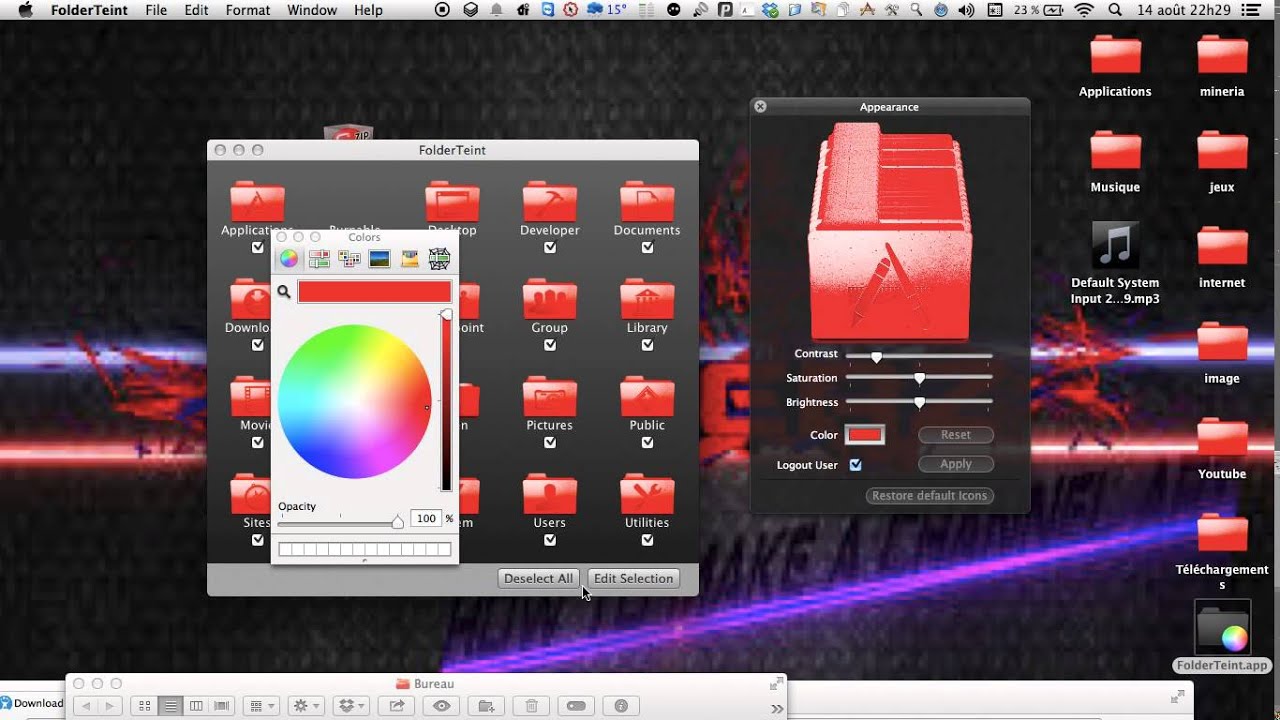This screenshot has height=720, width=1280.
Task: Go forward in Bureau Finder window
Action: (108, 706)
